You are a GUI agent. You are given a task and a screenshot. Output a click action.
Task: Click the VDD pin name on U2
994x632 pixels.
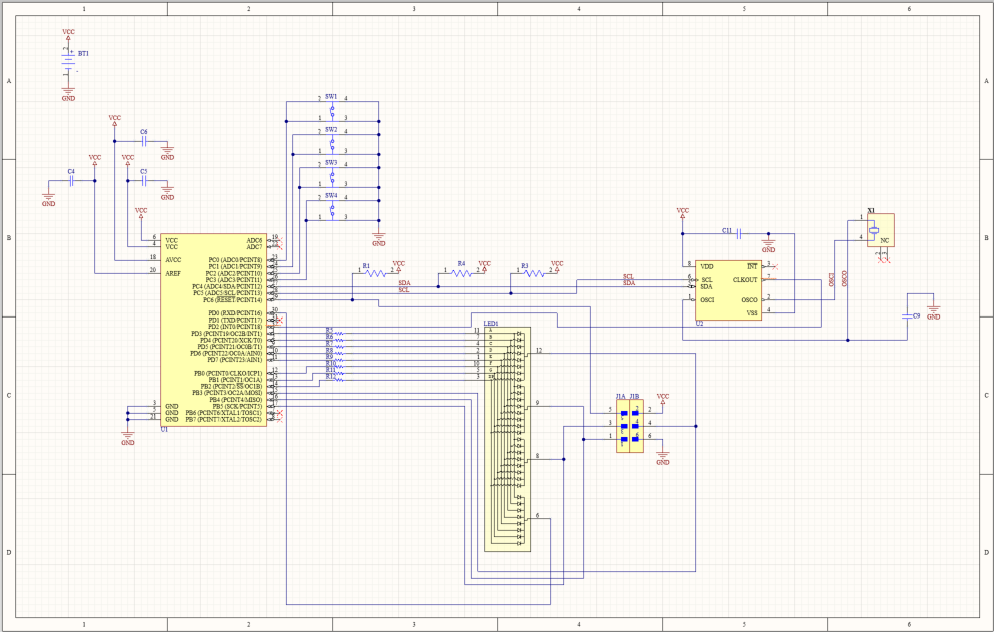coord(707,267)
